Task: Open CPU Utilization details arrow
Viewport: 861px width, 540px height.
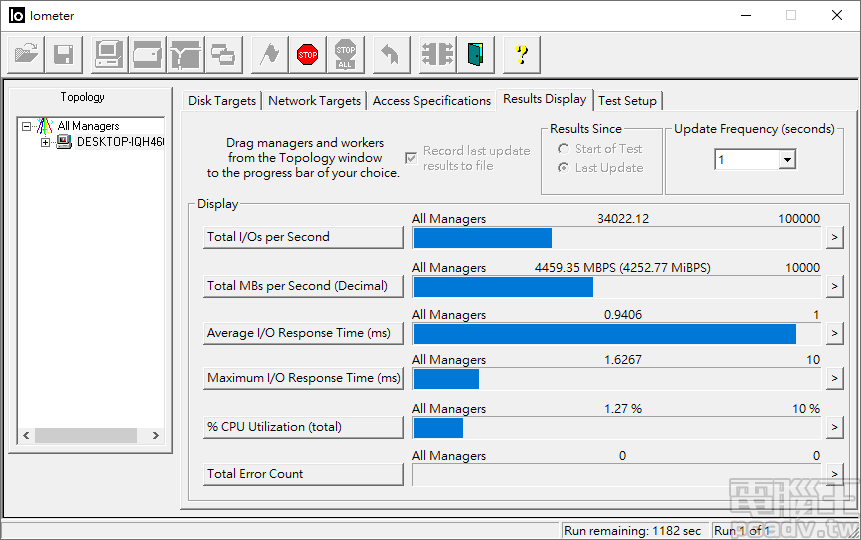Action: (x=835, y=427)
